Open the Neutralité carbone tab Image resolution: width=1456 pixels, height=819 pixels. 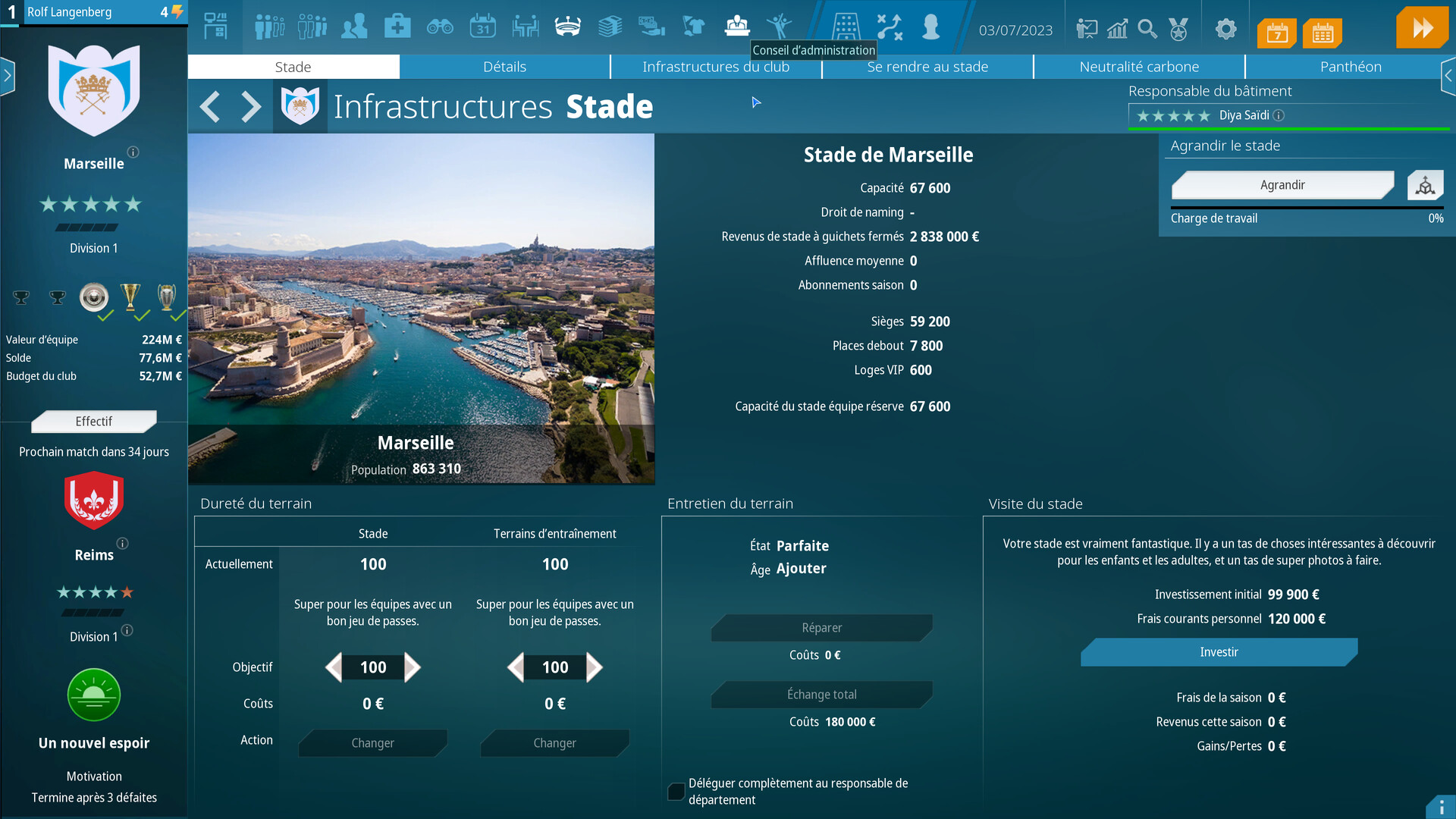coord(1139,67)
